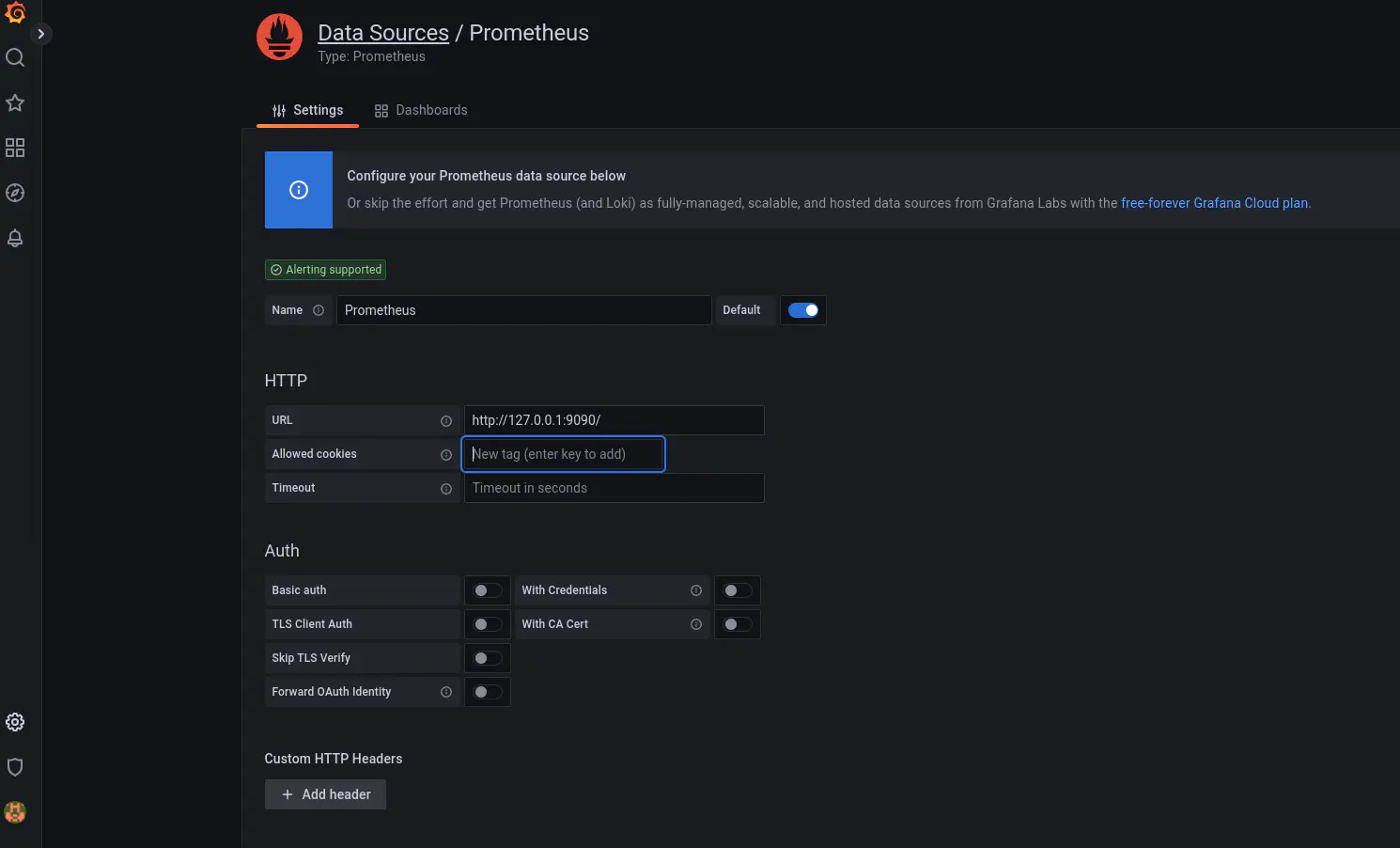Viewport: 1400px width, 848px height.
Task: Open the free-forever Grafana Cloud plan link
Action: [x=1214, y=203]
